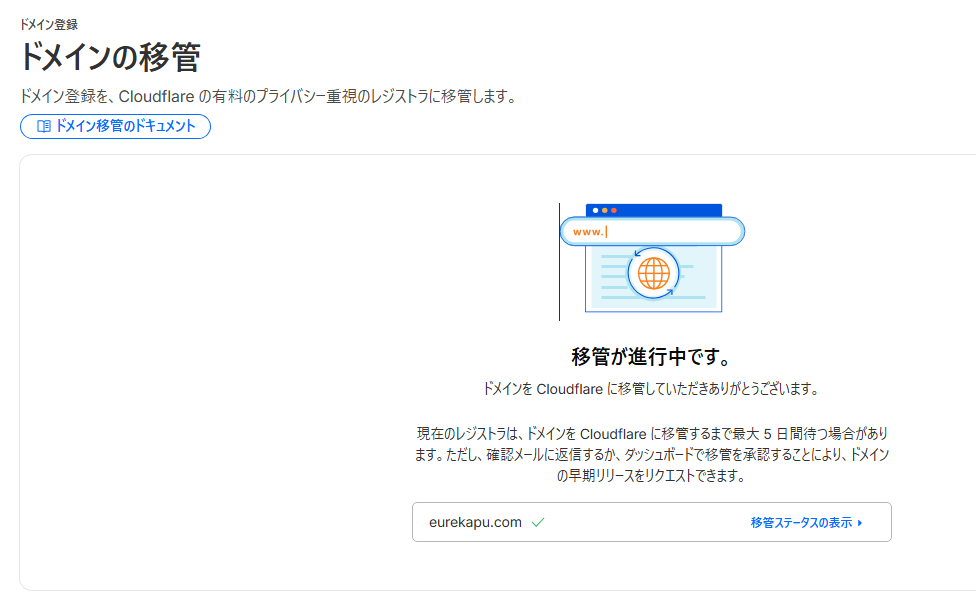Click the browser window dots in the illustration
Viewport: 980px width, 604px height.
tap(607, 211)
